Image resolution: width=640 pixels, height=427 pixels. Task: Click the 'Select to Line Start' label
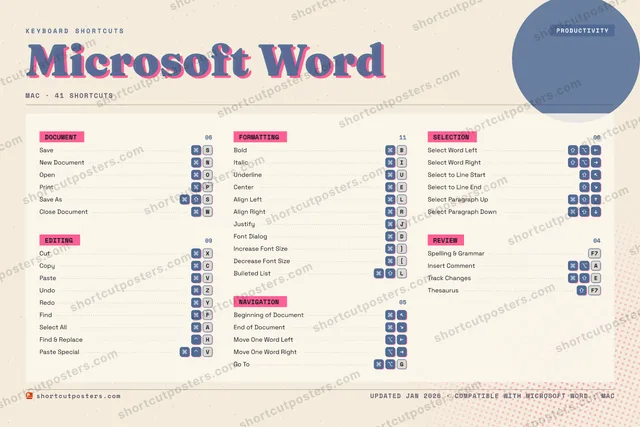click(x=456, y=175)
